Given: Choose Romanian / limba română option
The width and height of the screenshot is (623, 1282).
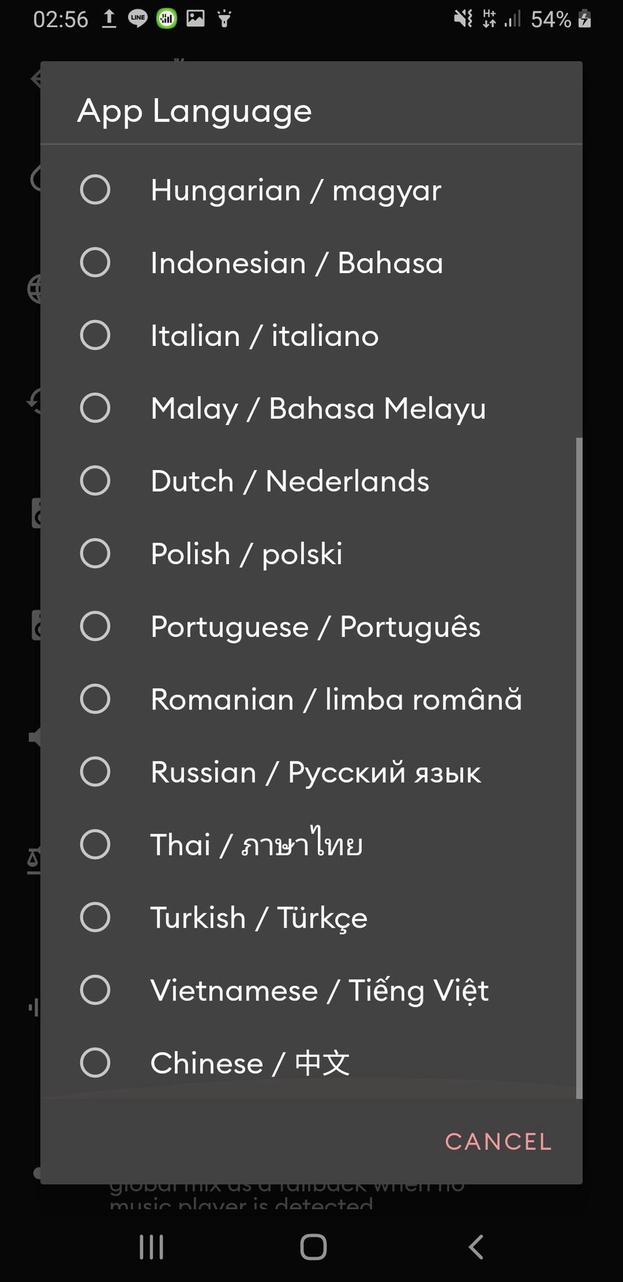Looking at the screenshot, I should (x=95, y=699).
